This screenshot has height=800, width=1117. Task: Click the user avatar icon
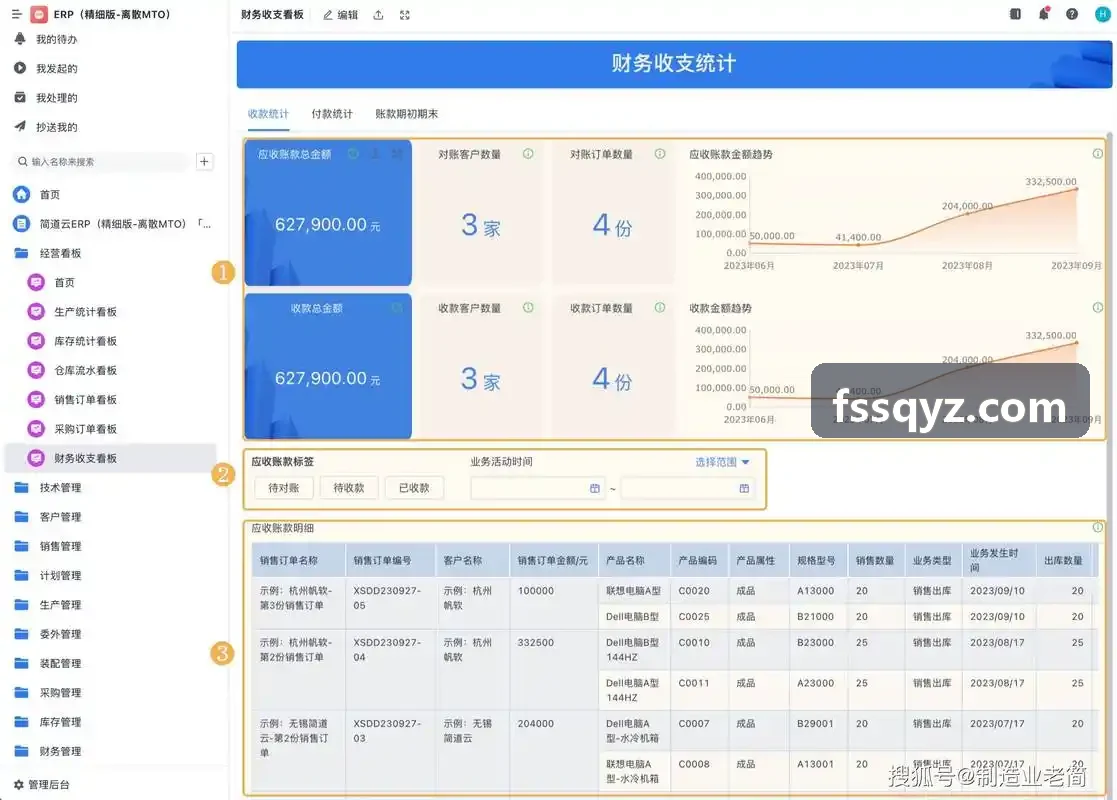(1102, 14)
